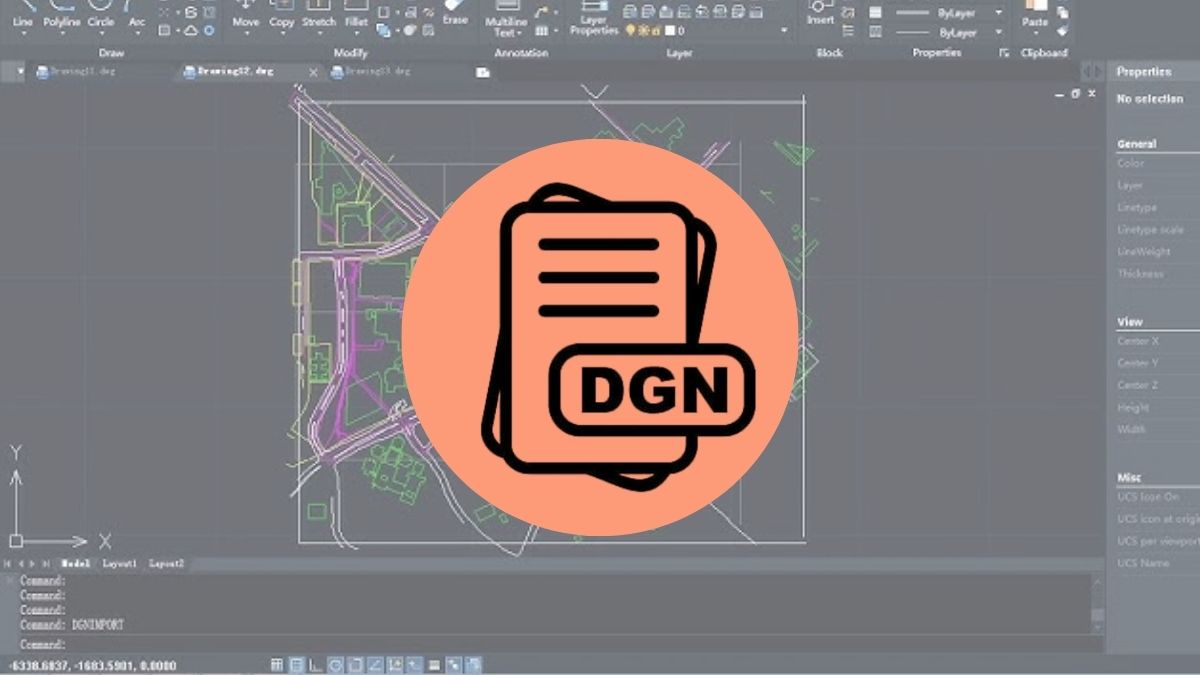Switch to the Layout1 tab
The height and width of the screenshot is (675, 1200).
pyautogui.click(x=120, y=564)
